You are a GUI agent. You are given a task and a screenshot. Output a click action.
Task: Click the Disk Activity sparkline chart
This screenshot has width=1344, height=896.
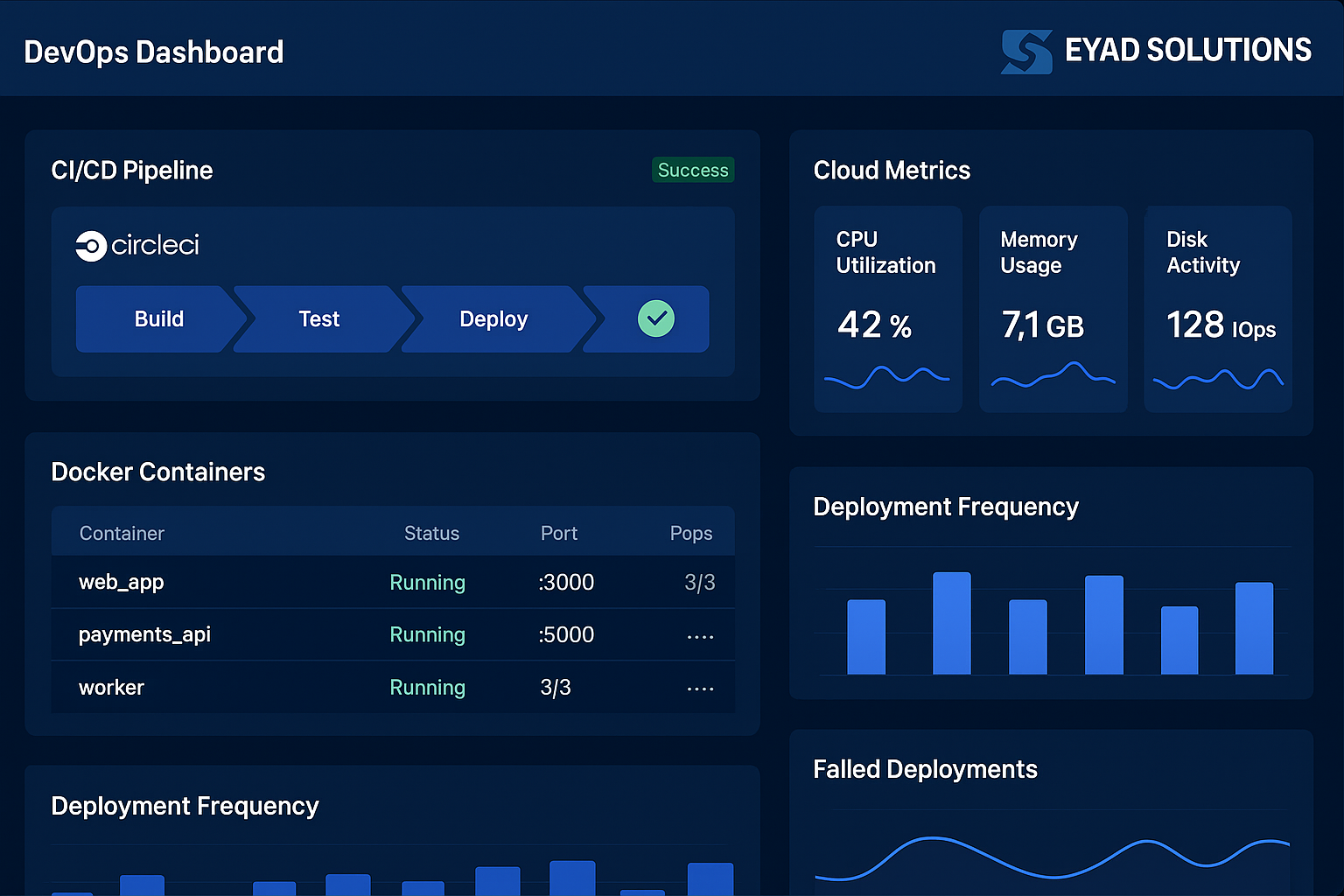point(1217,380)
